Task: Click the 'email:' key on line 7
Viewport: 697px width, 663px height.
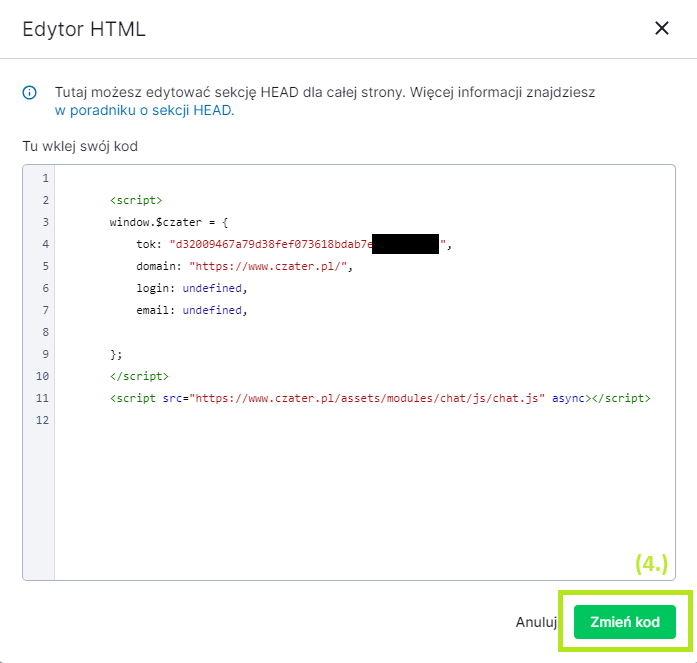Action: [156, 310]
